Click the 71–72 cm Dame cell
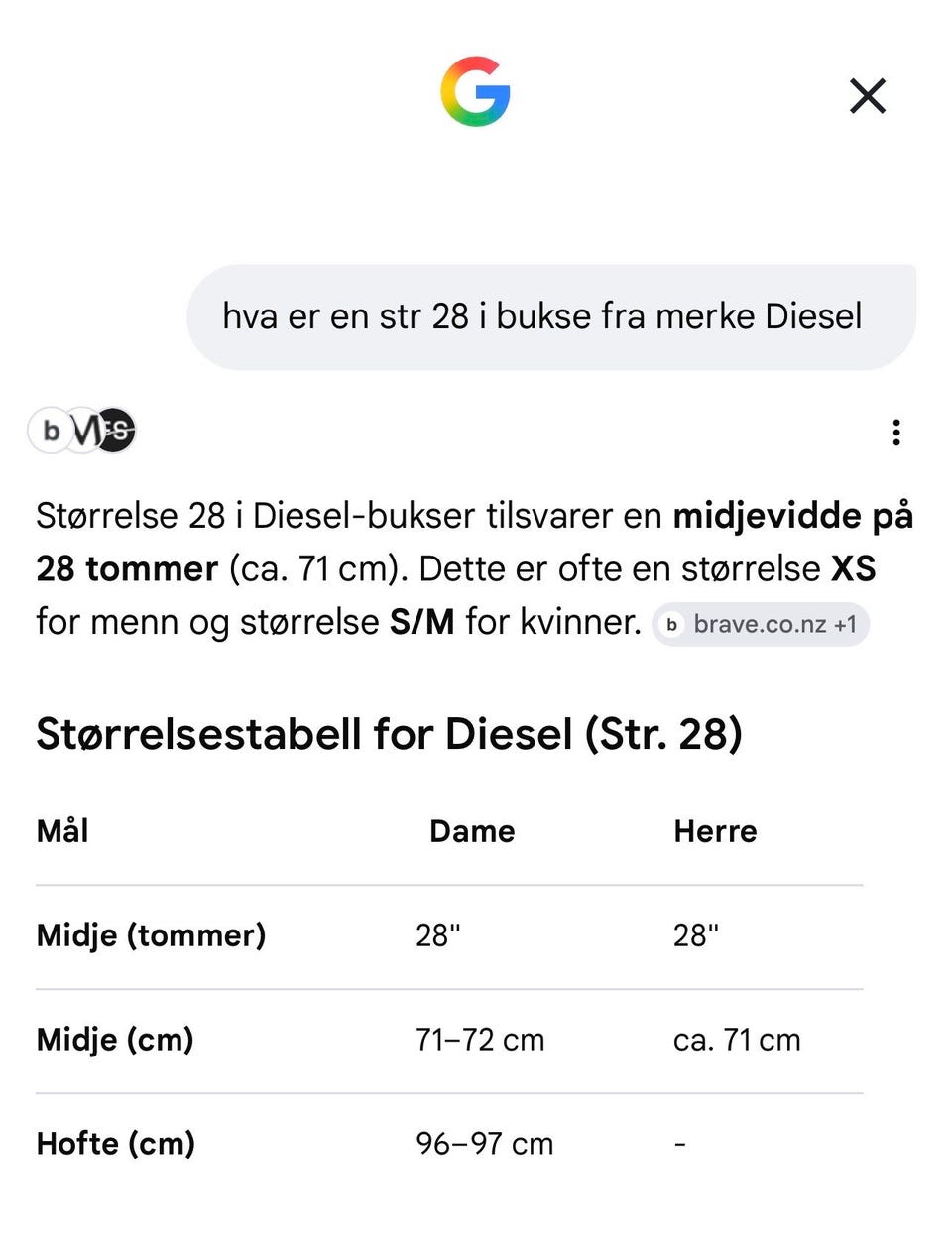 point(480,1040)
